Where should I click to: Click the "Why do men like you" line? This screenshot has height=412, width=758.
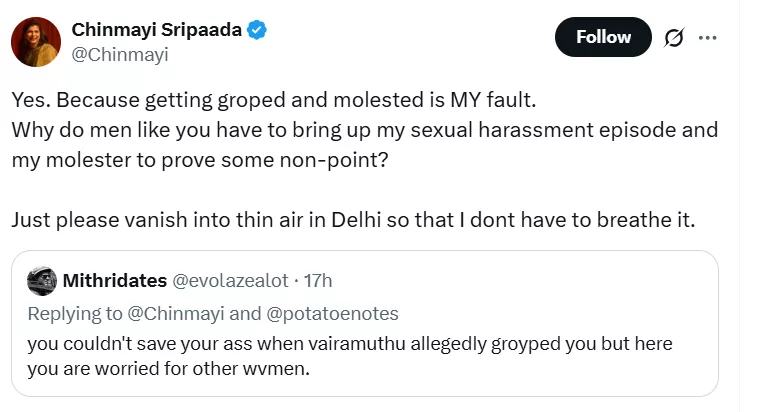(x=365, y=130)
